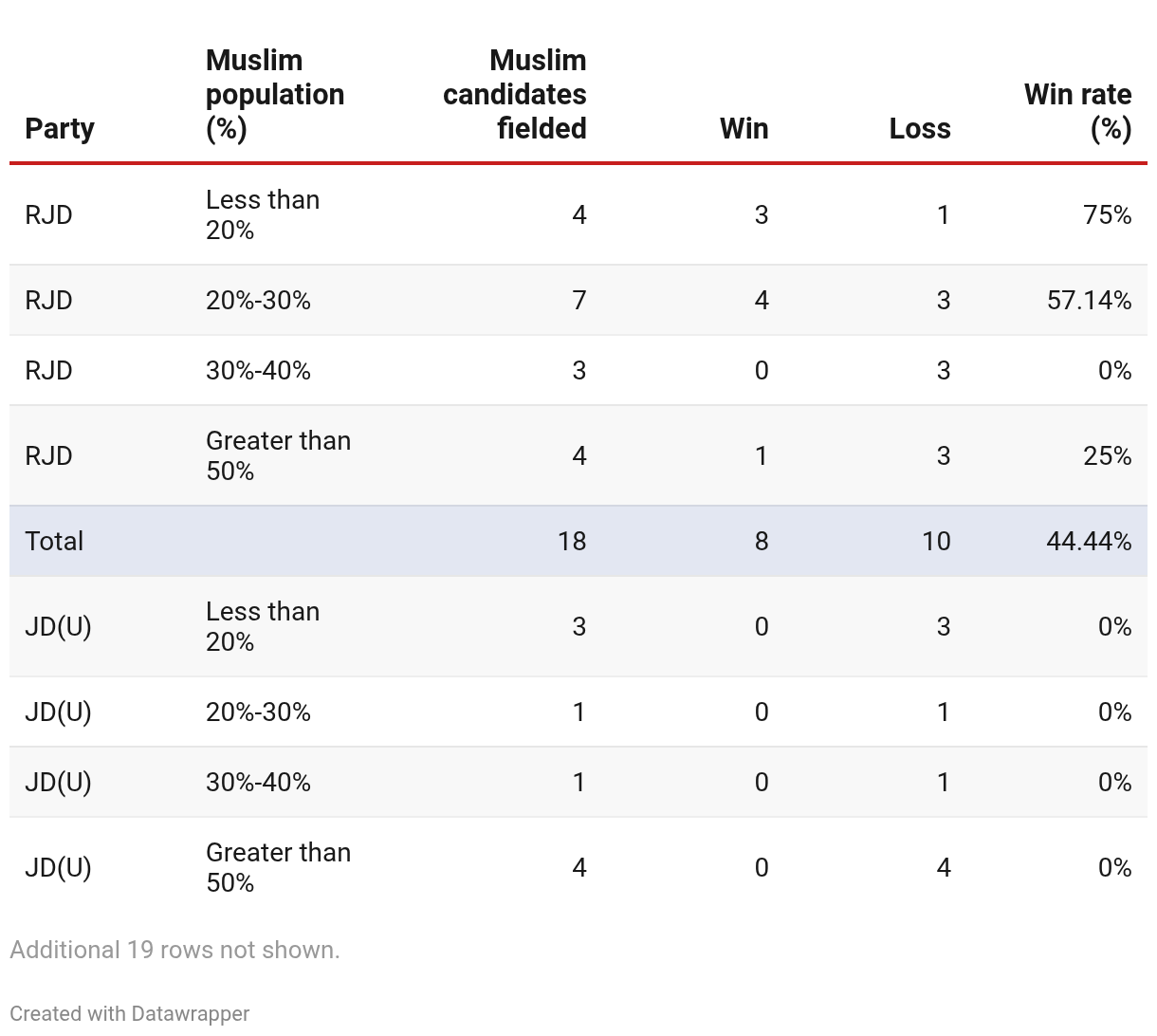This screenshot has height=1036, width=1157.
Task: Click the Win rate (%) column header
Action: (x=1077, y=111)
